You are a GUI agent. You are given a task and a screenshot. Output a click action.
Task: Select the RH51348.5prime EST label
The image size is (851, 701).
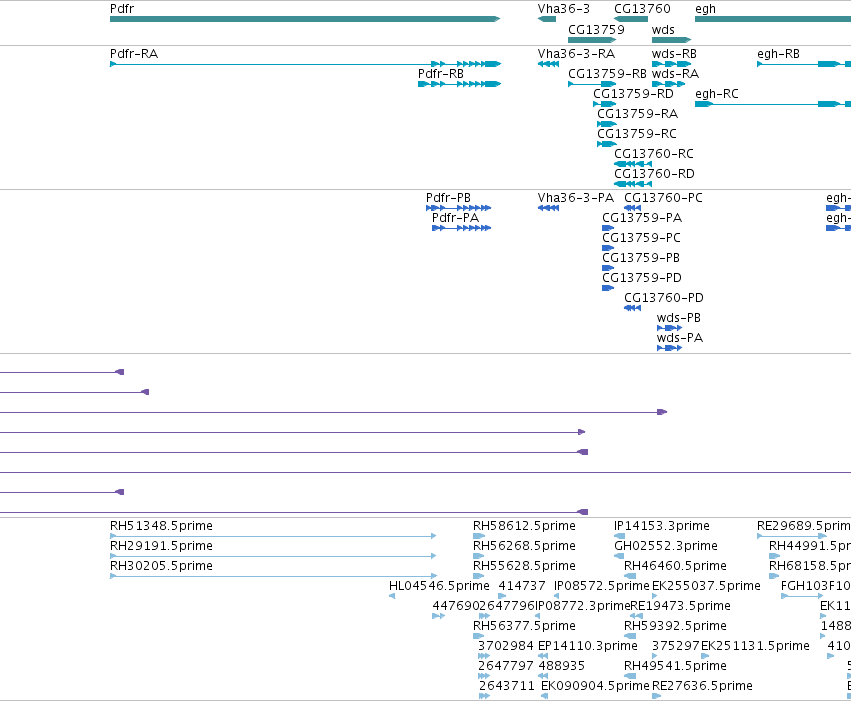coord(161,526)
